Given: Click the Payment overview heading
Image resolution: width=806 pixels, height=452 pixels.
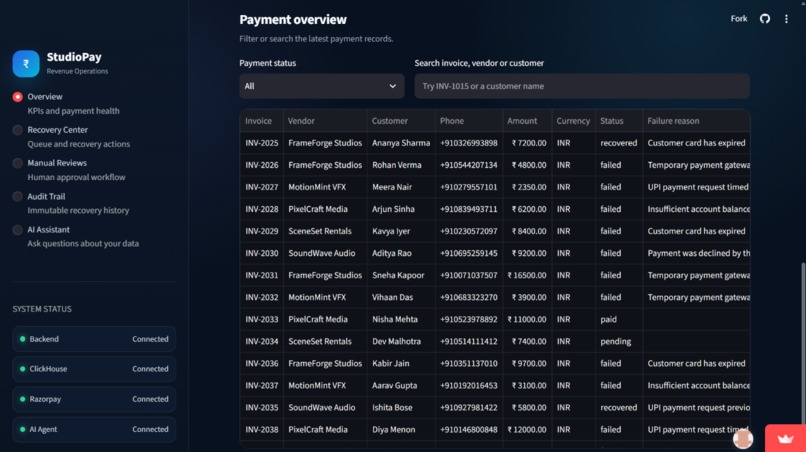Looking at the screenshot, I should tap(293, 20).
